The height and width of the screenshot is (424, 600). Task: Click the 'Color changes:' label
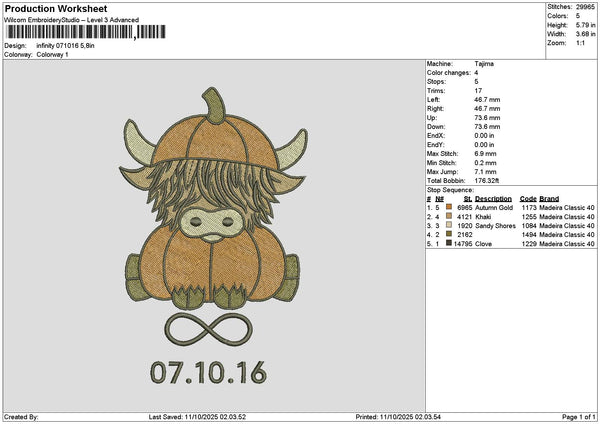pos(448,73)
